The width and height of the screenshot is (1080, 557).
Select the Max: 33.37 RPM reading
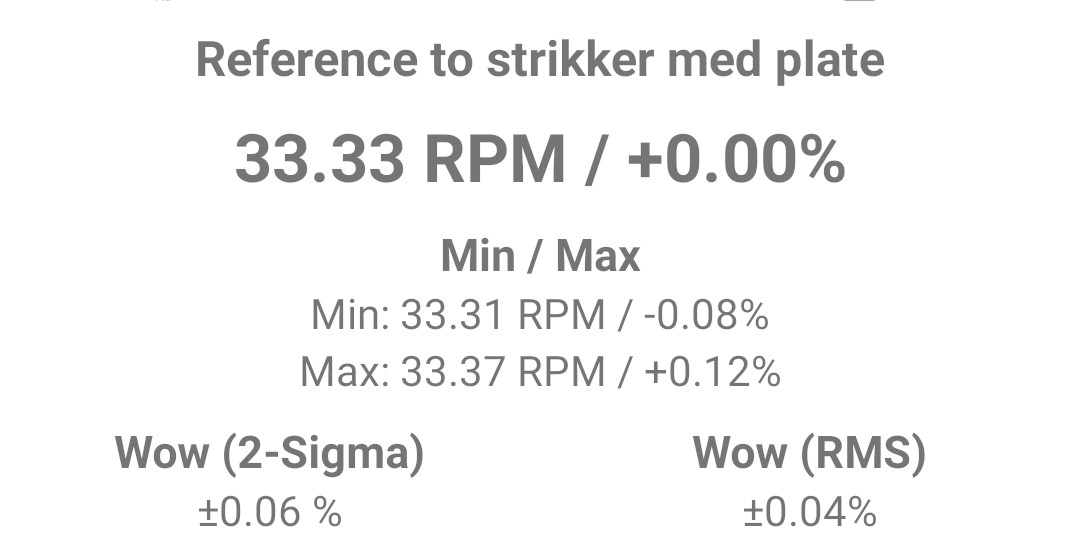coord(453,372)
